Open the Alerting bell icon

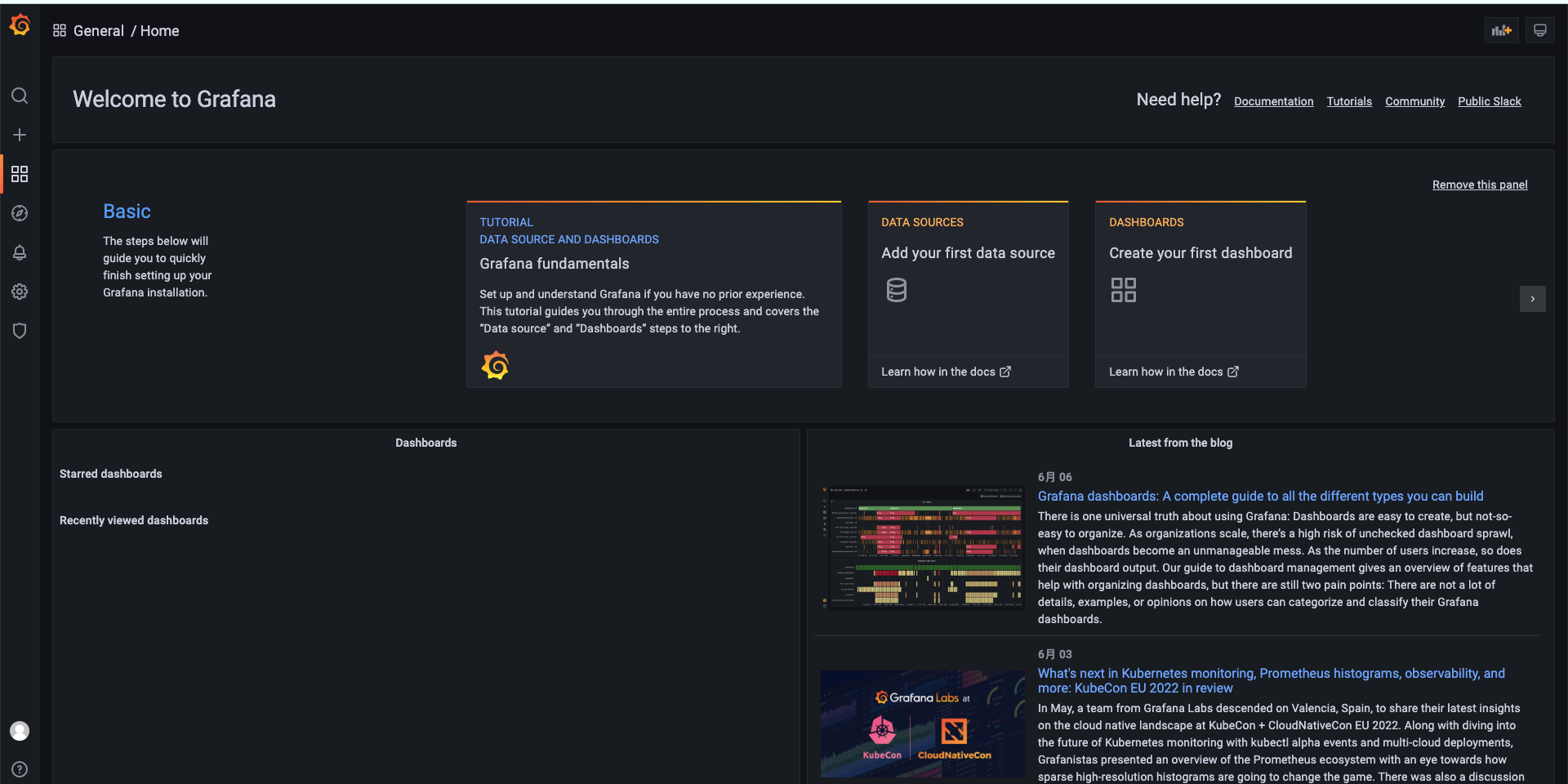[20, 252]
